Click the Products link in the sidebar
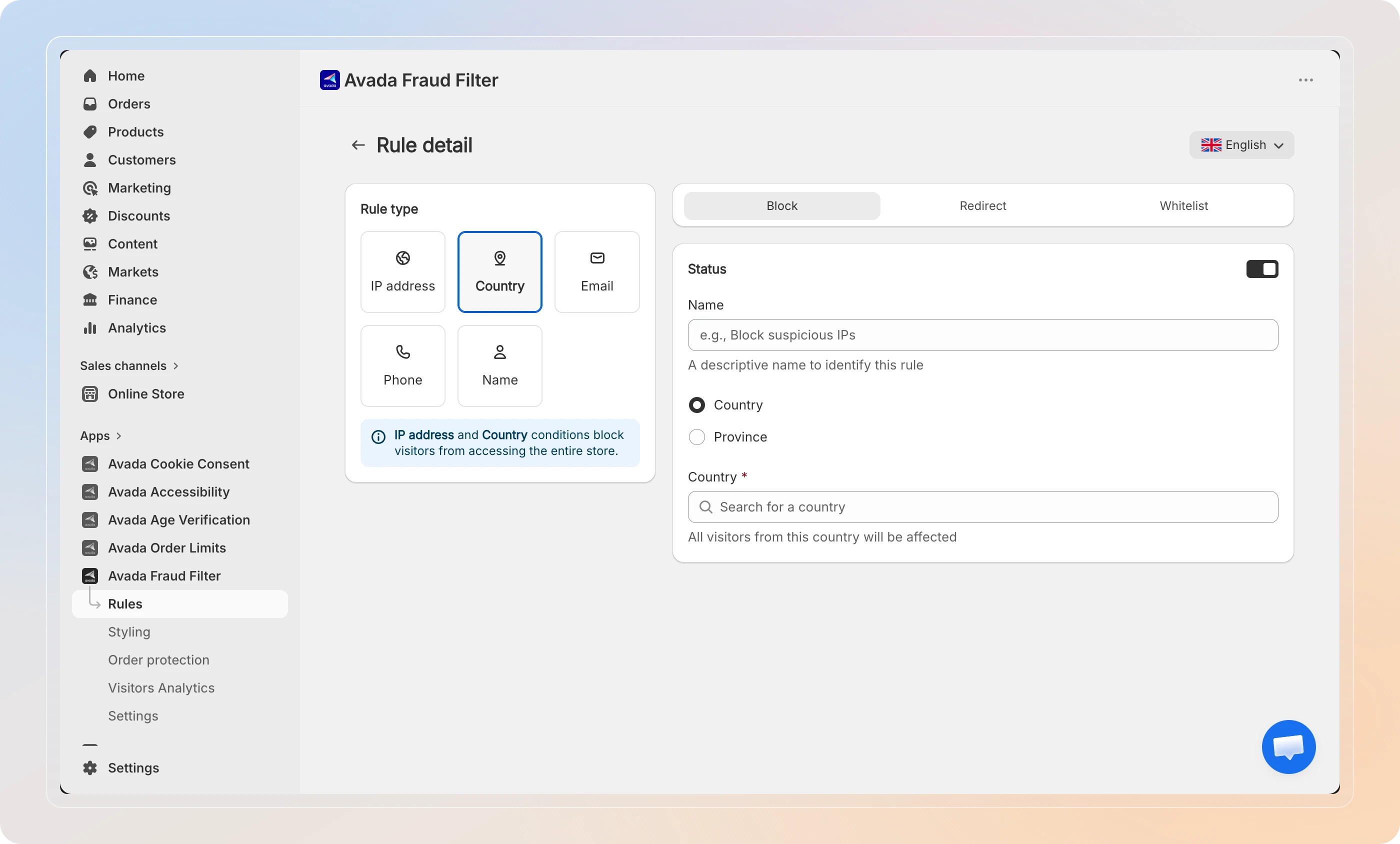The width and height of the screenshot is (1400, 844). pyautogui.click(x=136, y=132)
